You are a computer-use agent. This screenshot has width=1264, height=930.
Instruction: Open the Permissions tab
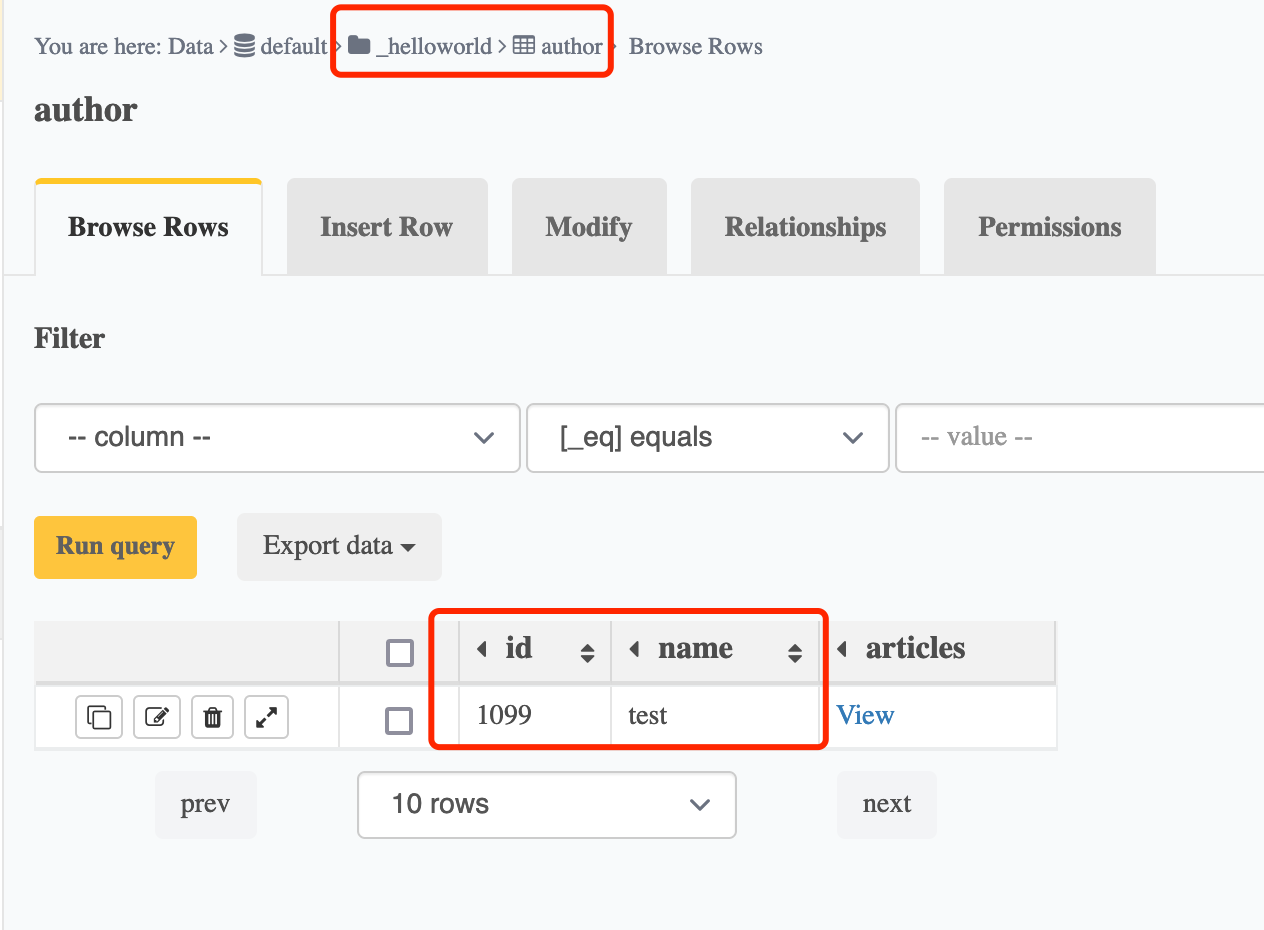(1049, 227)
